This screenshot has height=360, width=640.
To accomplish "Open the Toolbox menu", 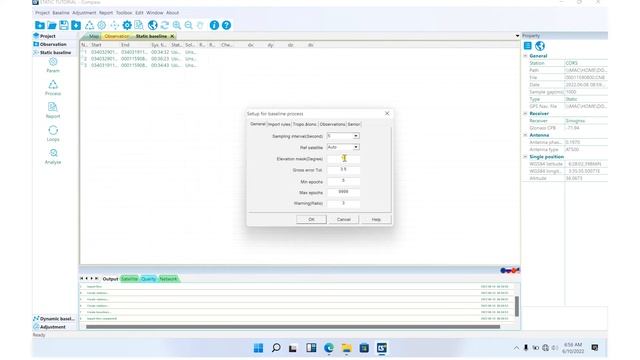I will tap(124, 13).
